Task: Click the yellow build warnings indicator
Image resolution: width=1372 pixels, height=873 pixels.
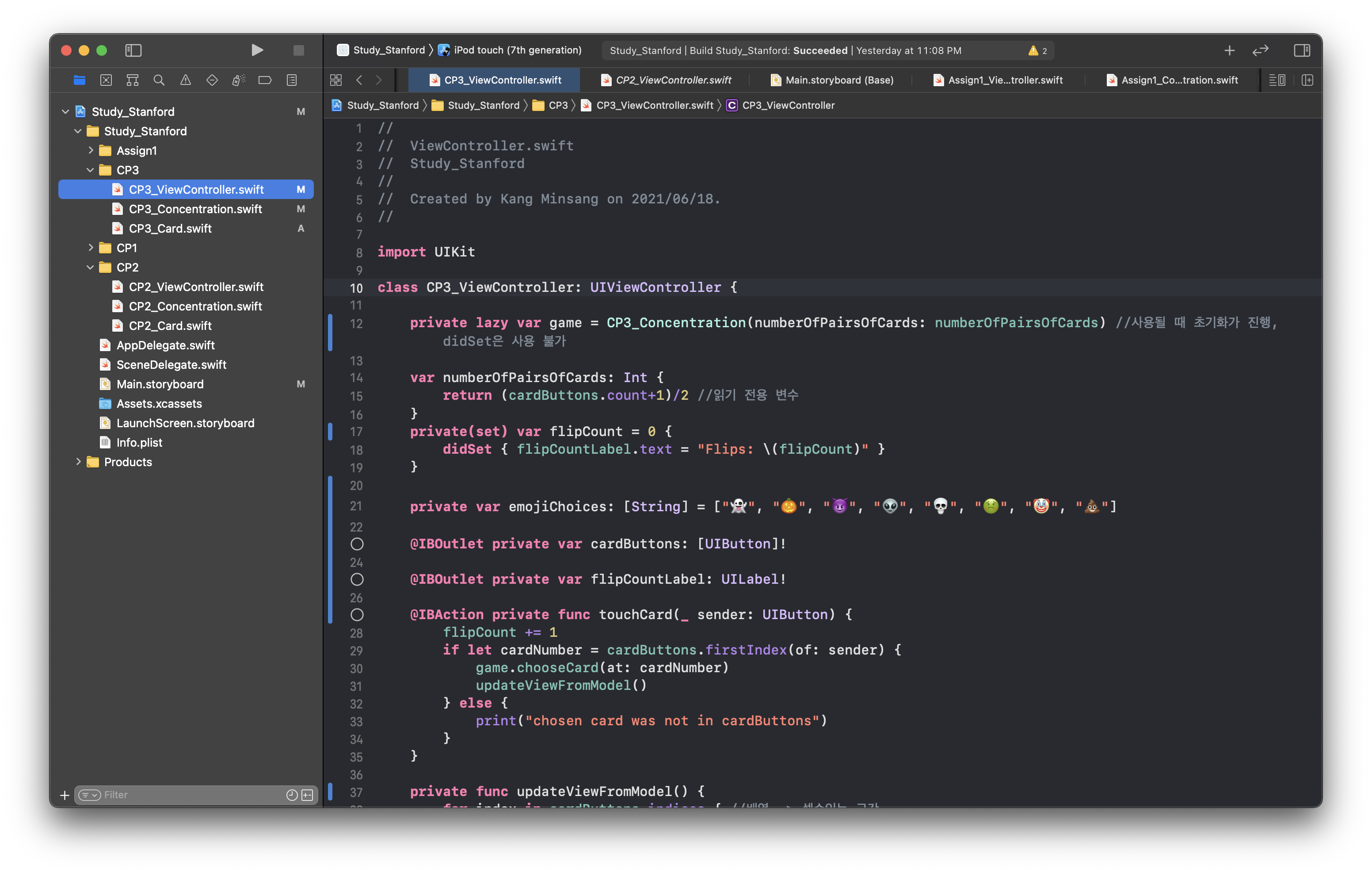Action: coord(1037,50)
